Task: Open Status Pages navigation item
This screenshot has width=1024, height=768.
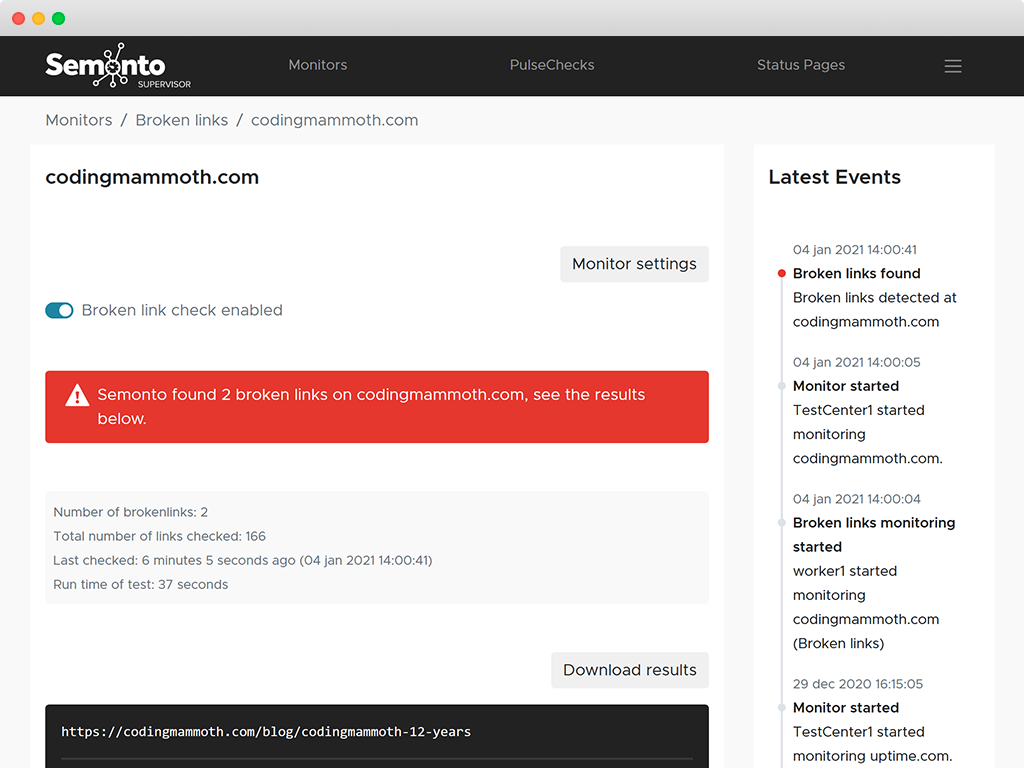Action: (x=800, y=65)
